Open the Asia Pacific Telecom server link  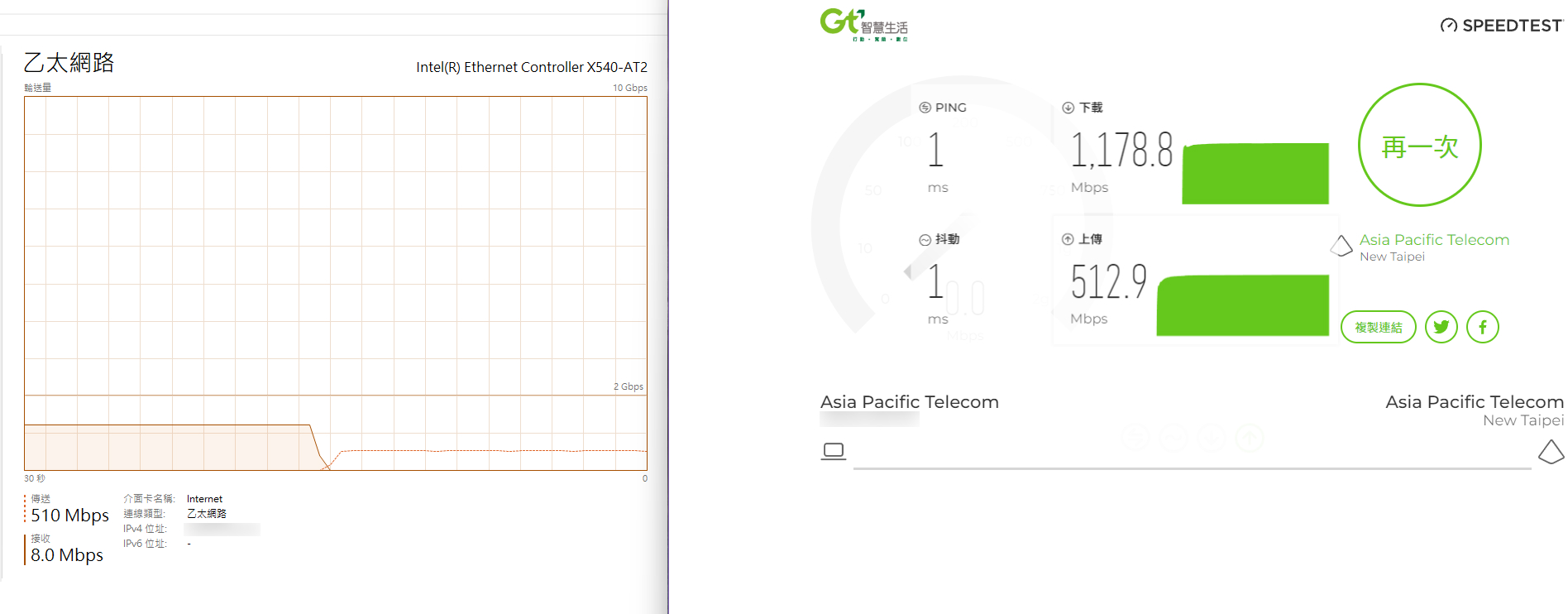[1434, 240]
